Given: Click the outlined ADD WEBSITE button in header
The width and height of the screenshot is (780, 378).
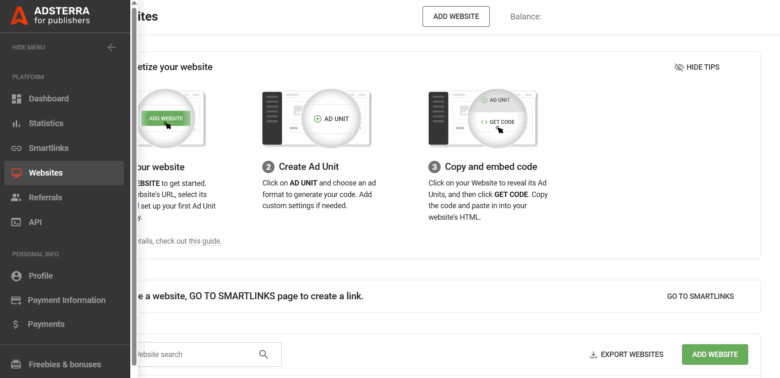Looking at the screenshot, I should [x=456, y=16].
